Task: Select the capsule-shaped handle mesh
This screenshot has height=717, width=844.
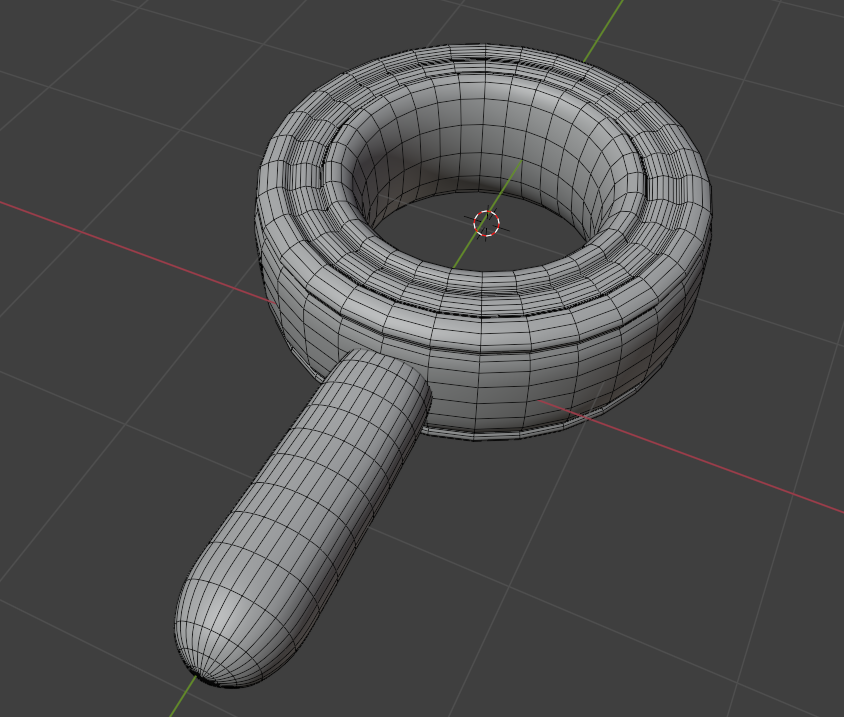Action: (304, 517)
